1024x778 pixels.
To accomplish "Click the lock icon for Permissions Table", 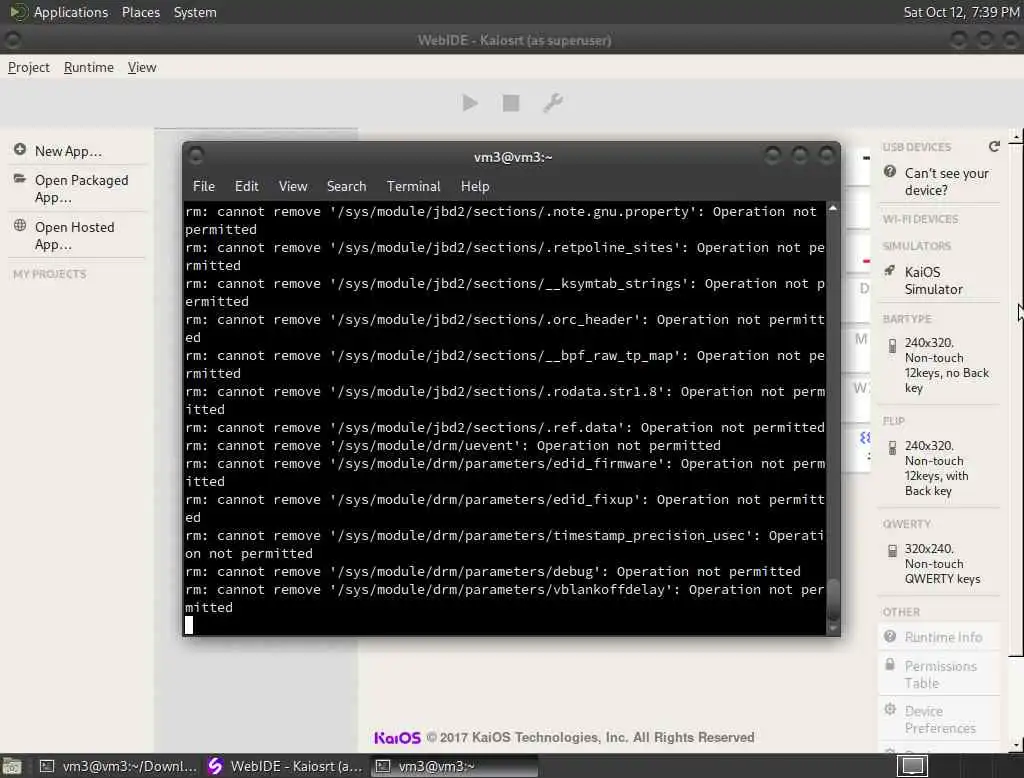I will pyautogui.click(x=889, y=664).
